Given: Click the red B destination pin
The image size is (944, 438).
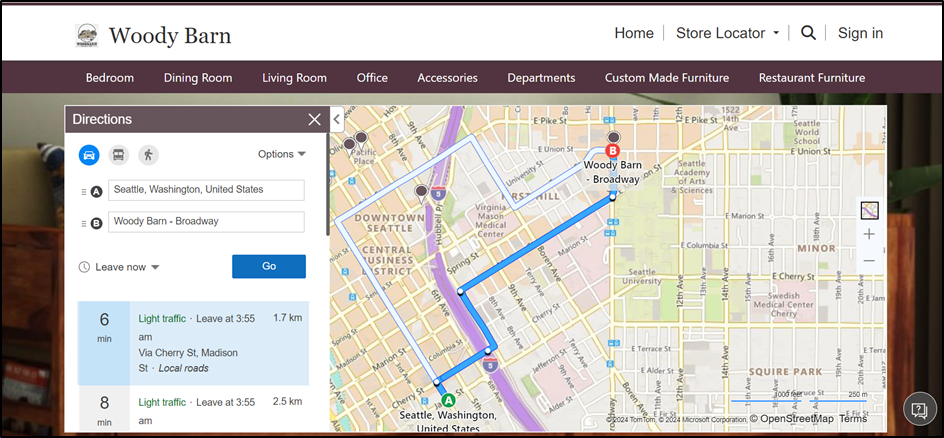Looking at the screenshot, I should pyautogui.click(x=613, y=150).
